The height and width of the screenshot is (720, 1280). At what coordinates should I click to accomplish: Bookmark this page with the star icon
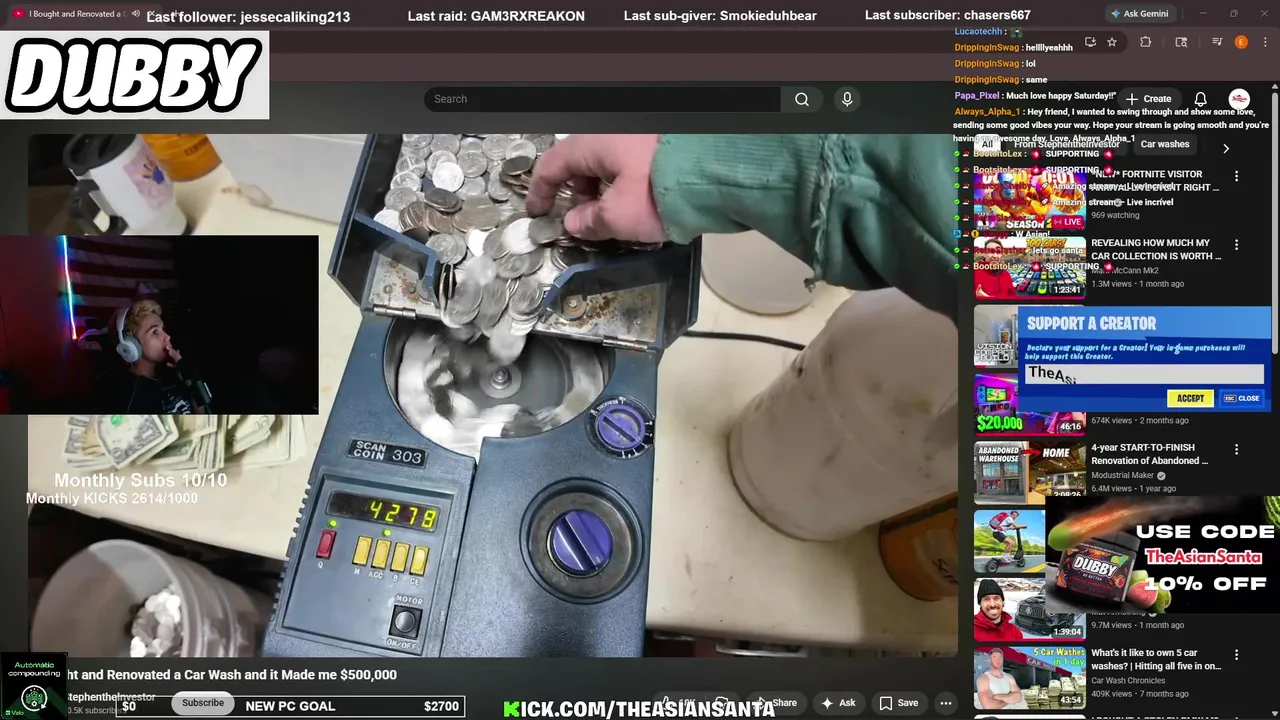coord(1112,42)
